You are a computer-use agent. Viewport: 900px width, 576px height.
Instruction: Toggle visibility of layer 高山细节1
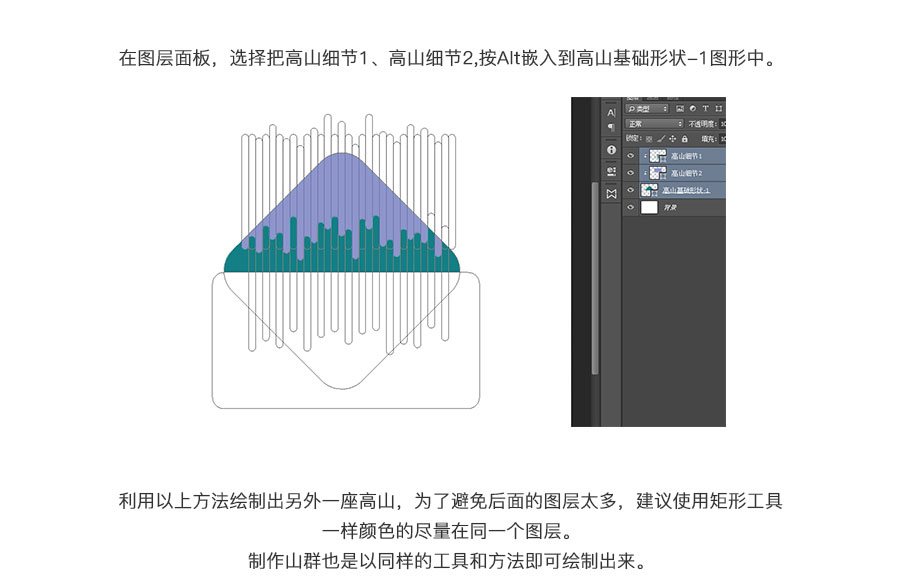pos(631,155)
